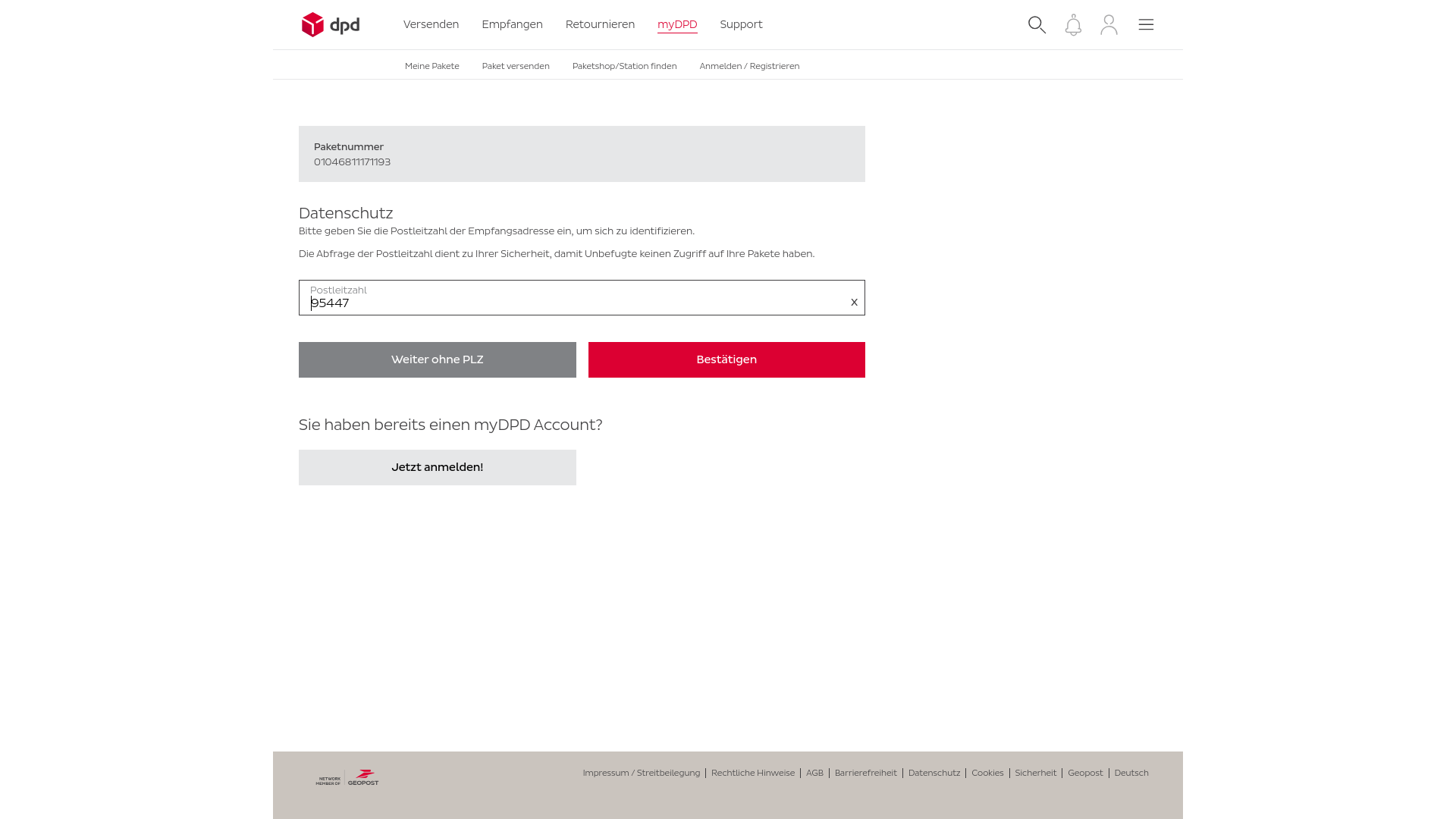Screen dimensions: 1456x819
Task: Open Anmelden / Registrieren
Action: [x=749, y=66]
